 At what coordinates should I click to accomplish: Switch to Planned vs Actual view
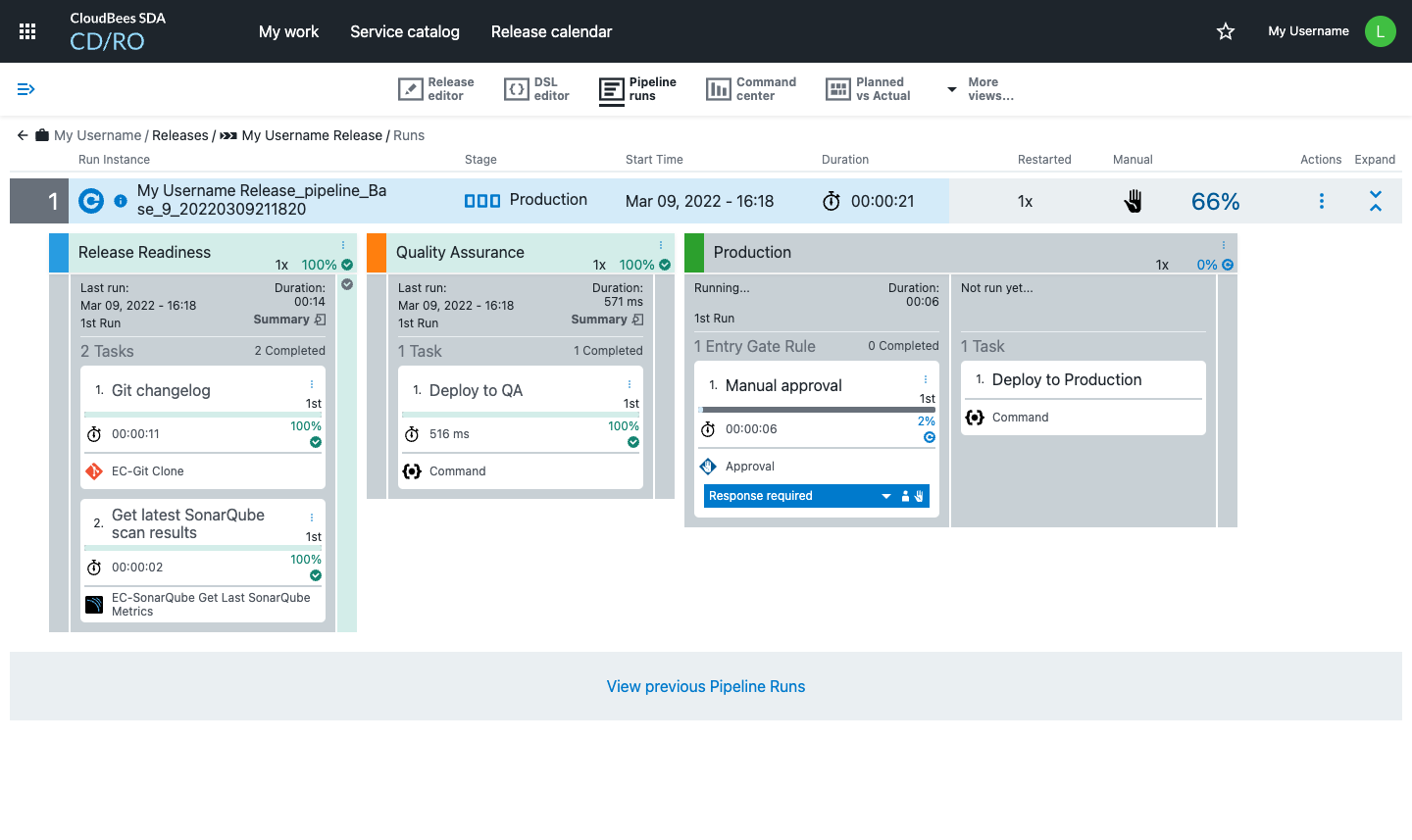(x=869, y=89)
